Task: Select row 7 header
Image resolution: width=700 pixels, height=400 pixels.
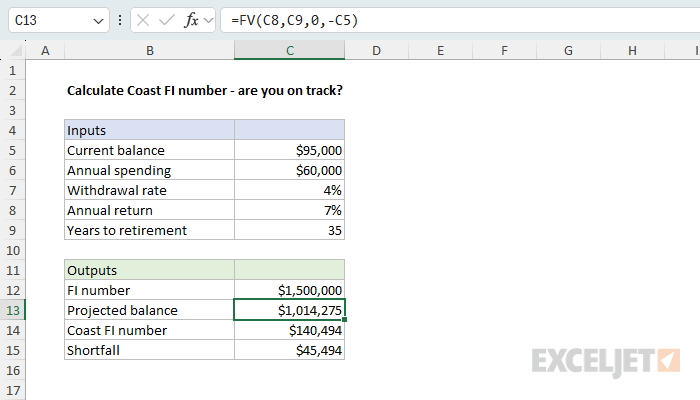Action: point(12,191)
